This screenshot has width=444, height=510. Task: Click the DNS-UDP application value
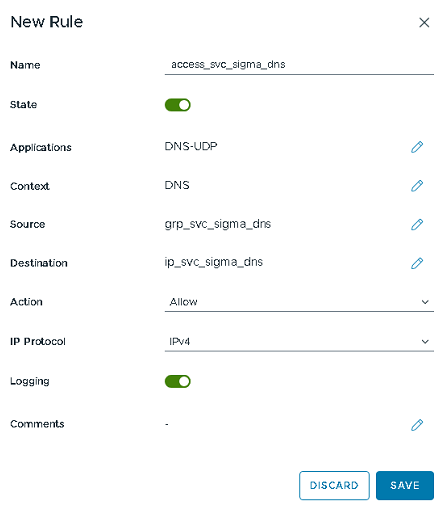(191, 146)
